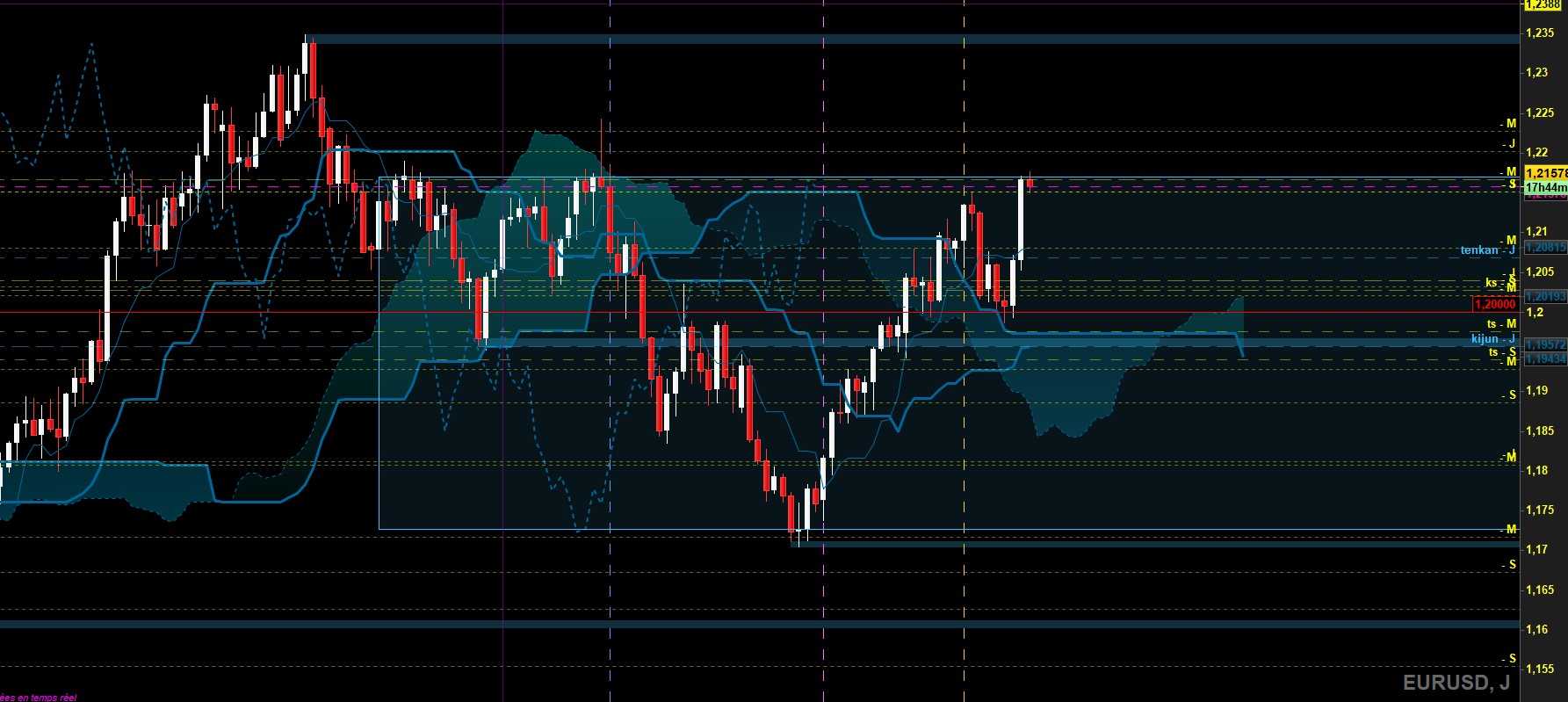Image resolution: width=1568 pixels, height=702 pixels.
Task: Click the latest small red candlestick
Action: click(x=1030, y=183)
